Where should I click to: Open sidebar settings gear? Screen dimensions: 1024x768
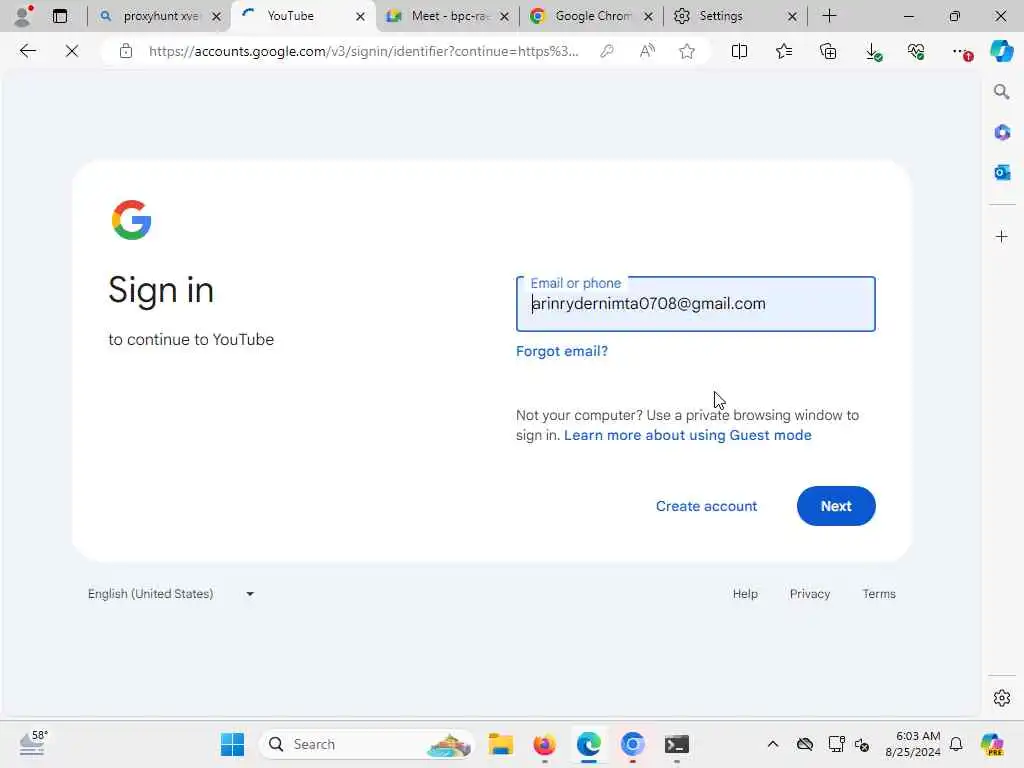pos(1002,698)
